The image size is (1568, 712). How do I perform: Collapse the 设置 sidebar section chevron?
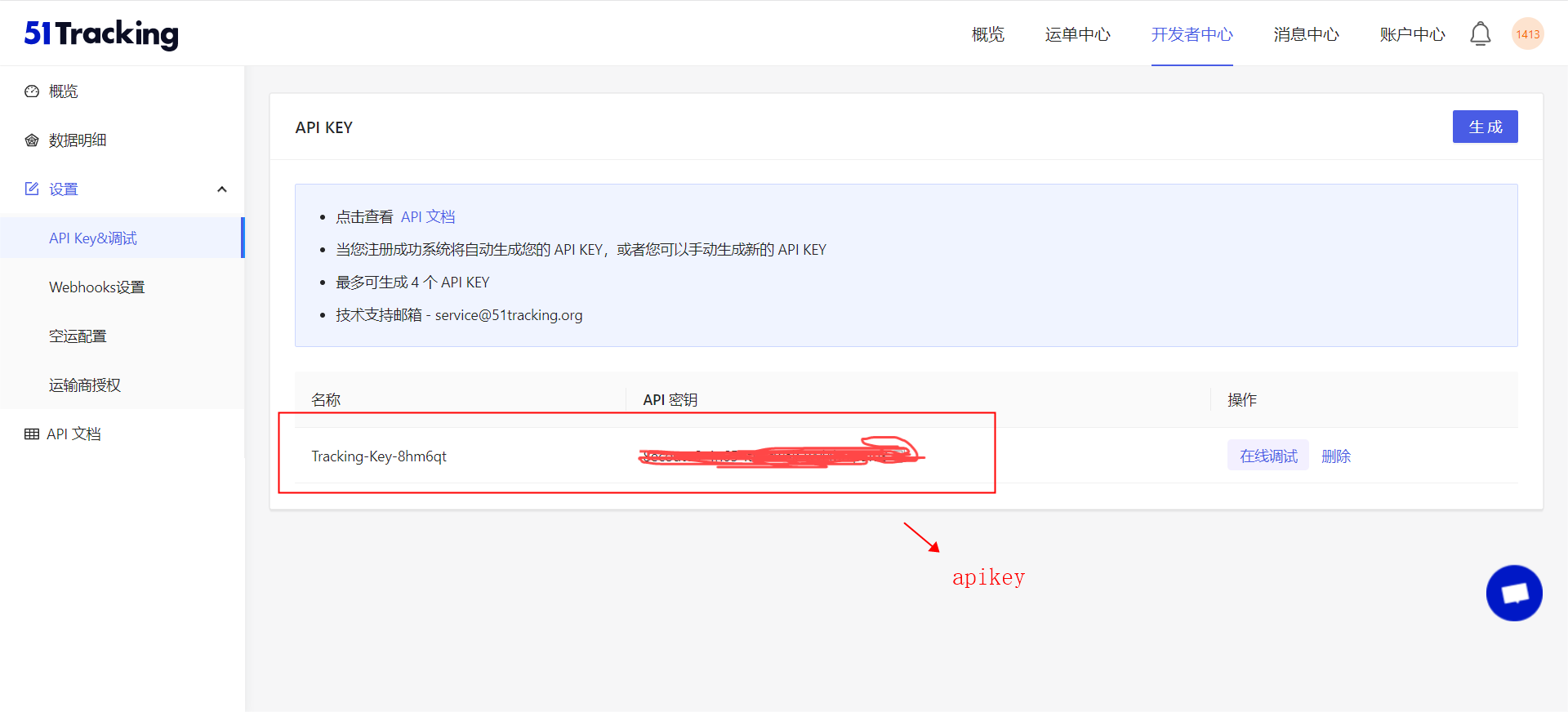(x=221, y=189)
